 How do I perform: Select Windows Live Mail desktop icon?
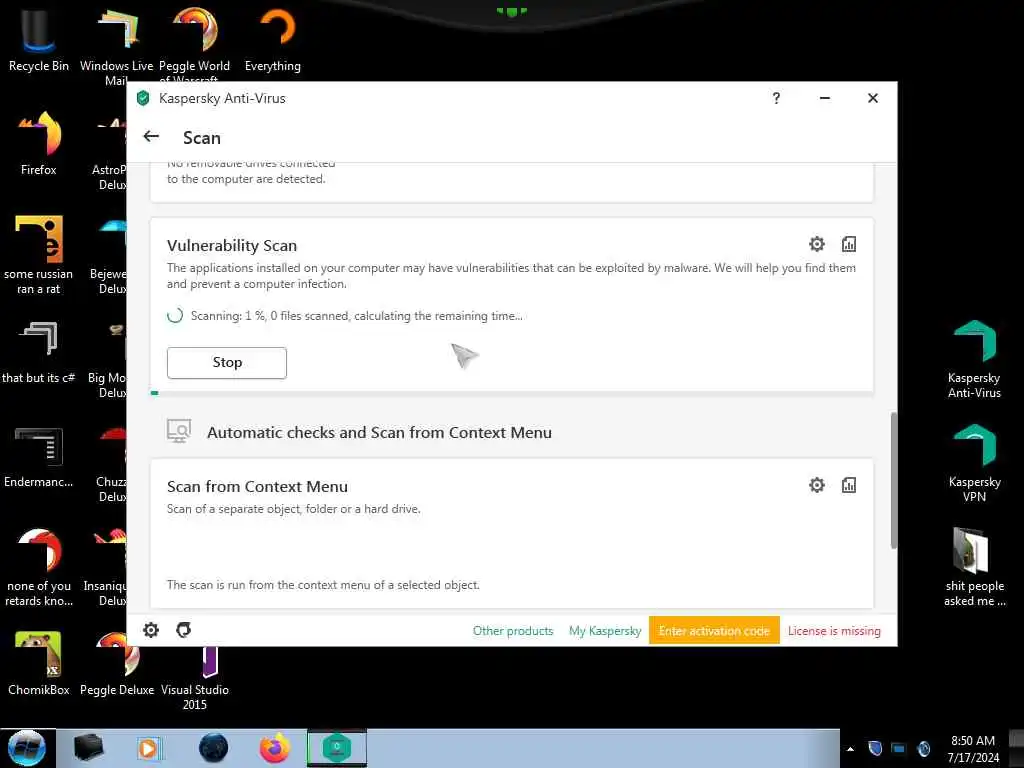pyautogui.click(x=116, y=46)
